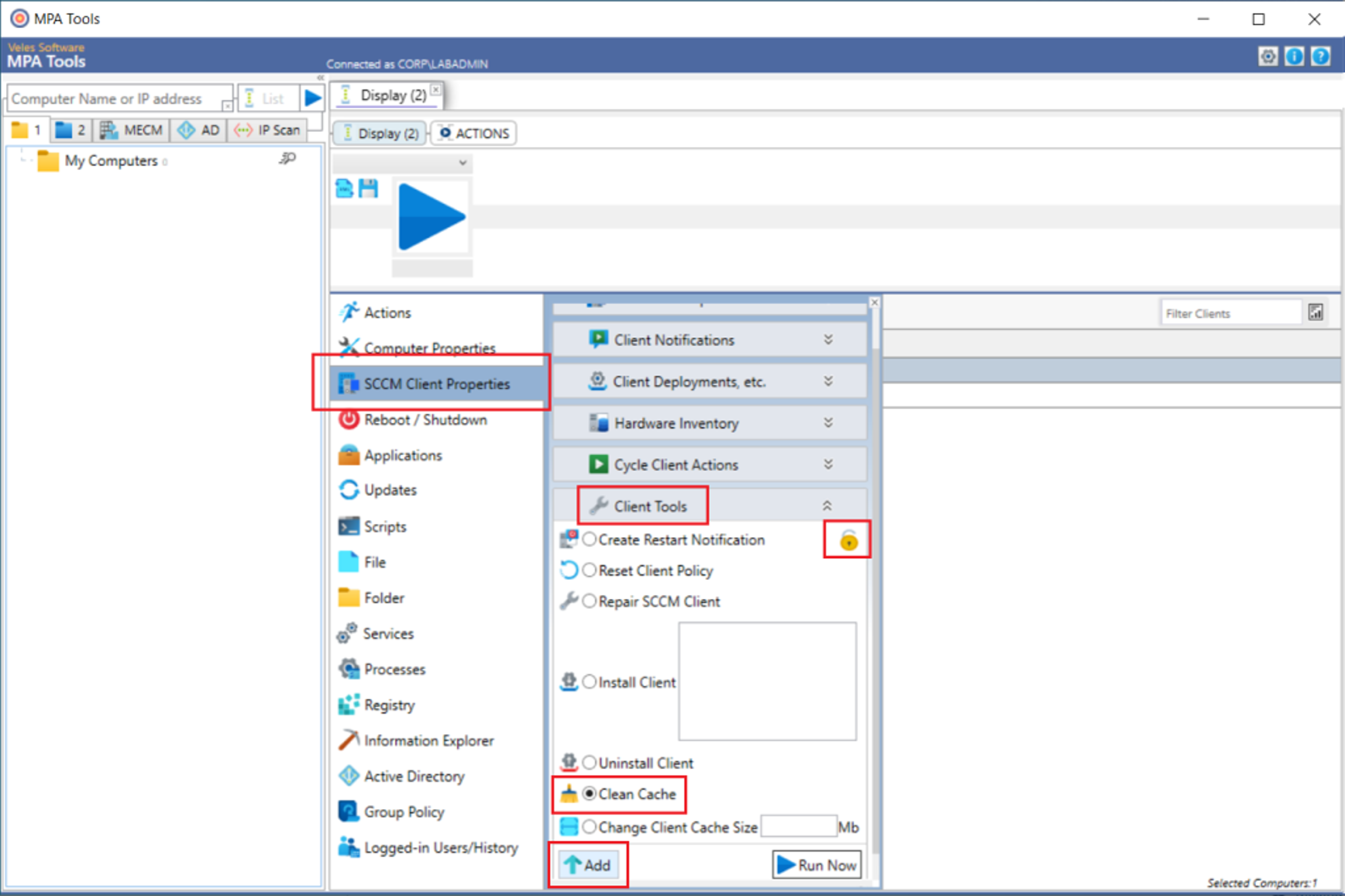Click search icon beside My Computers
This screenshot has width=1345, height=896.
288,158
